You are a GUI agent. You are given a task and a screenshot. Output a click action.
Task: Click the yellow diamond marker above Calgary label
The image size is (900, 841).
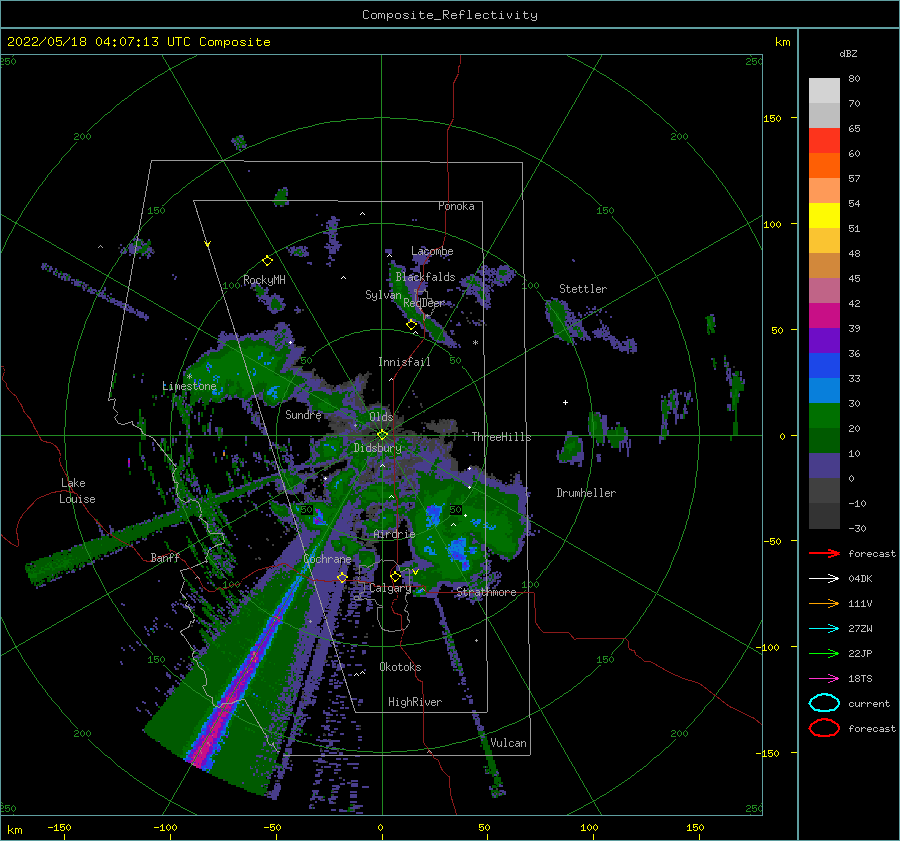[x=395, y=576]
